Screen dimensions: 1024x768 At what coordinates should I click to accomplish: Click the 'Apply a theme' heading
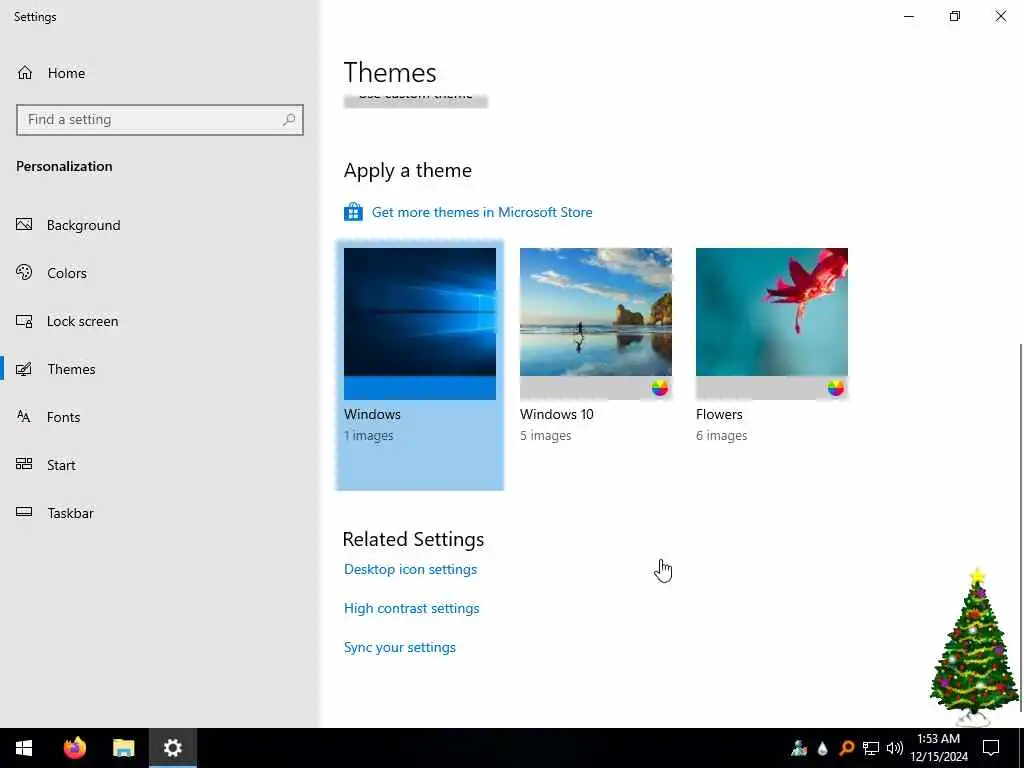coord(408,170)
